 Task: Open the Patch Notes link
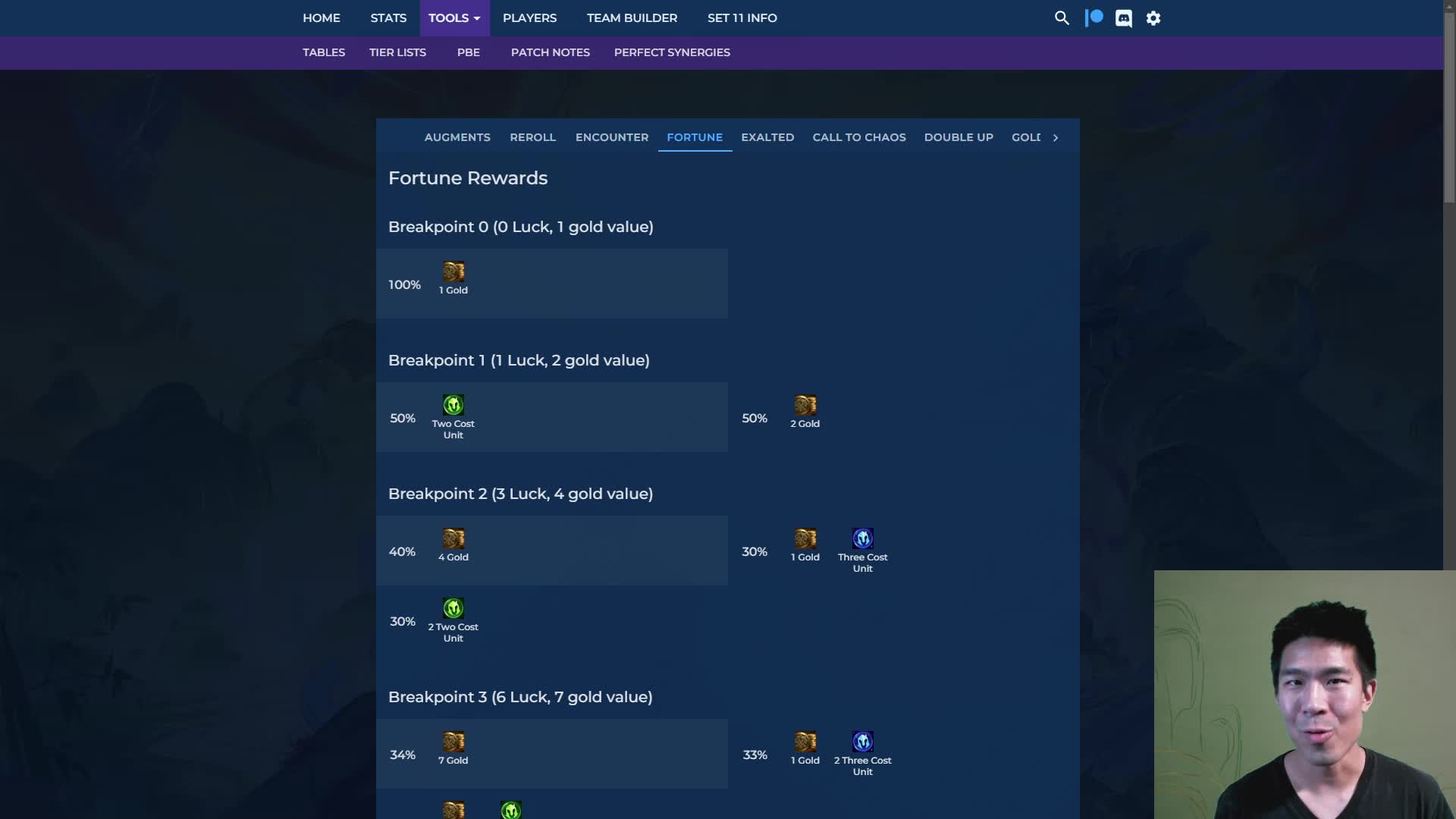551,52
